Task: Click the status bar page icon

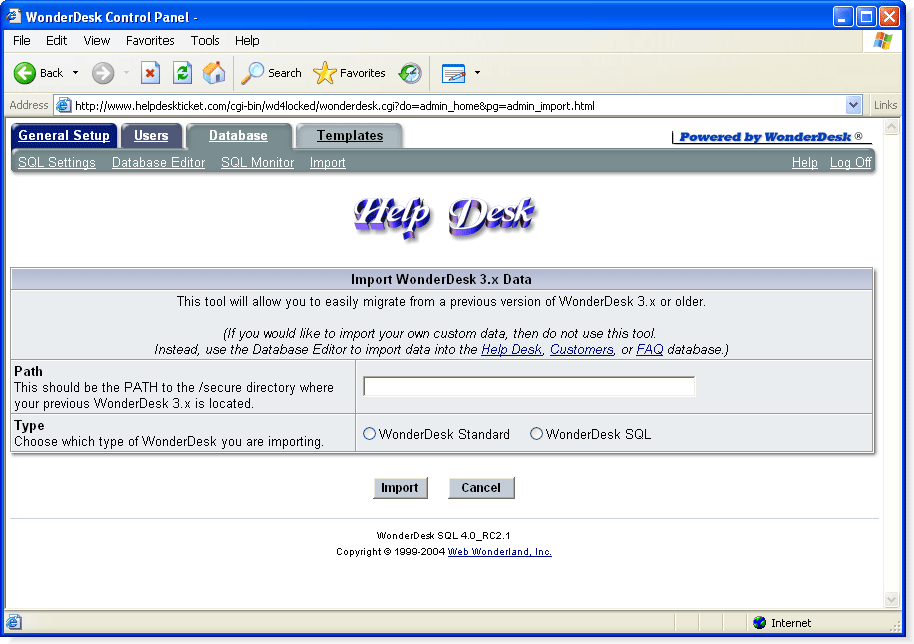Action: point(14,622)
